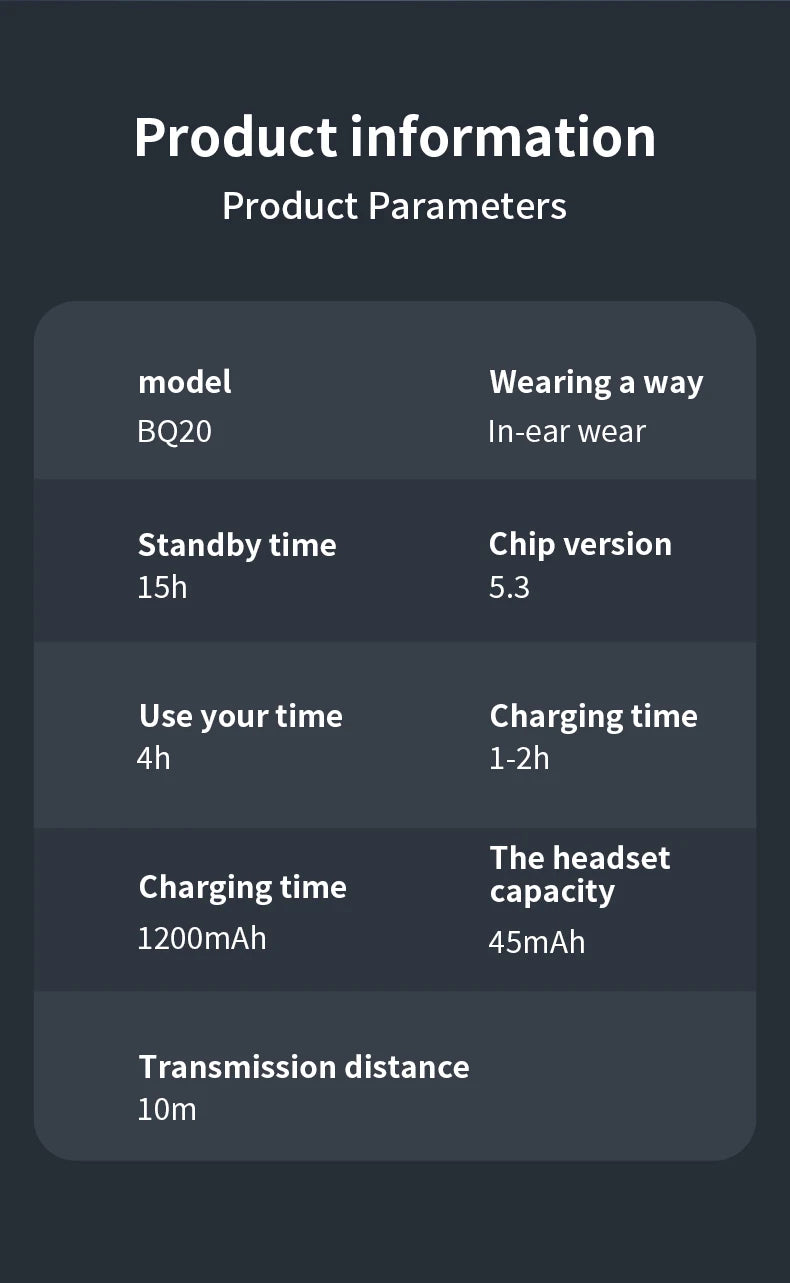The height and width of the screenshot is (1283, 790).
Task: Select the 4h usage value
Action: [x=153, y=758]
